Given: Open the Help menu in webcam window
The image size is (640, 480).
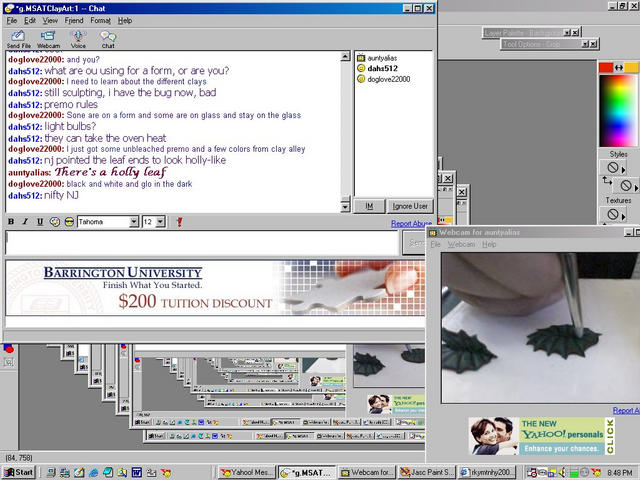Looking at the screenshot, I should click(489, 244).
